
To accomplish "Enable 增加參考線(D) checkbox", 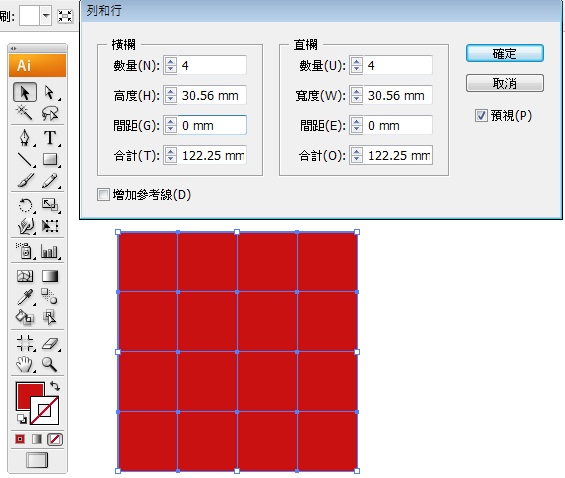I will pos(103,195).
